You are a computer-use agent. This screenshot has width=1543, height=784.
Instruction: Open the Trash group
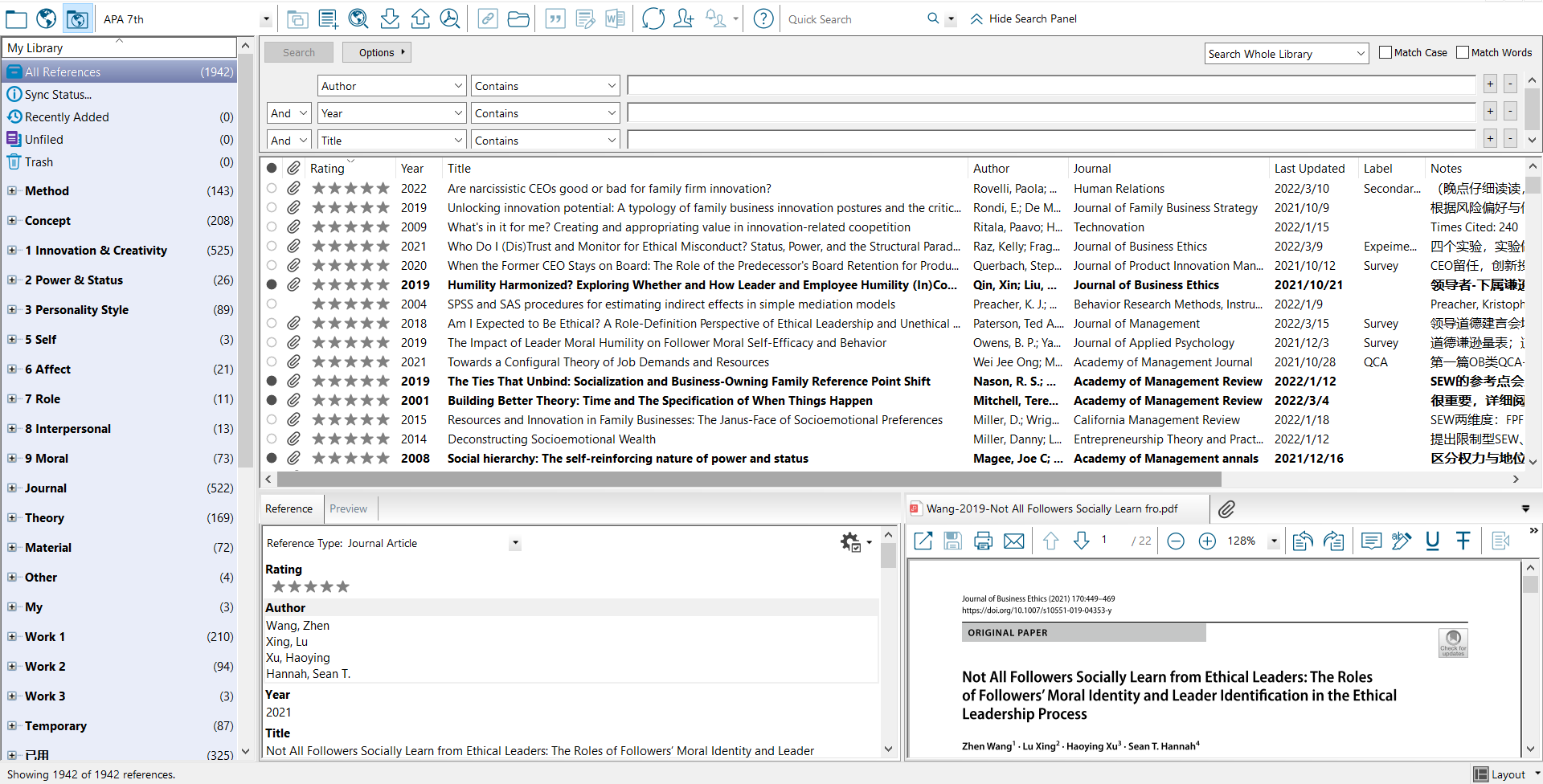coord(39,162)
